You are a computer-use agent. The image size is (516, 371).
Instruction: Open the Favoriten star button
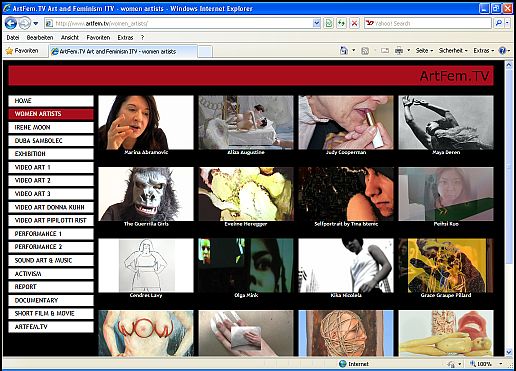tap(23, 51)
